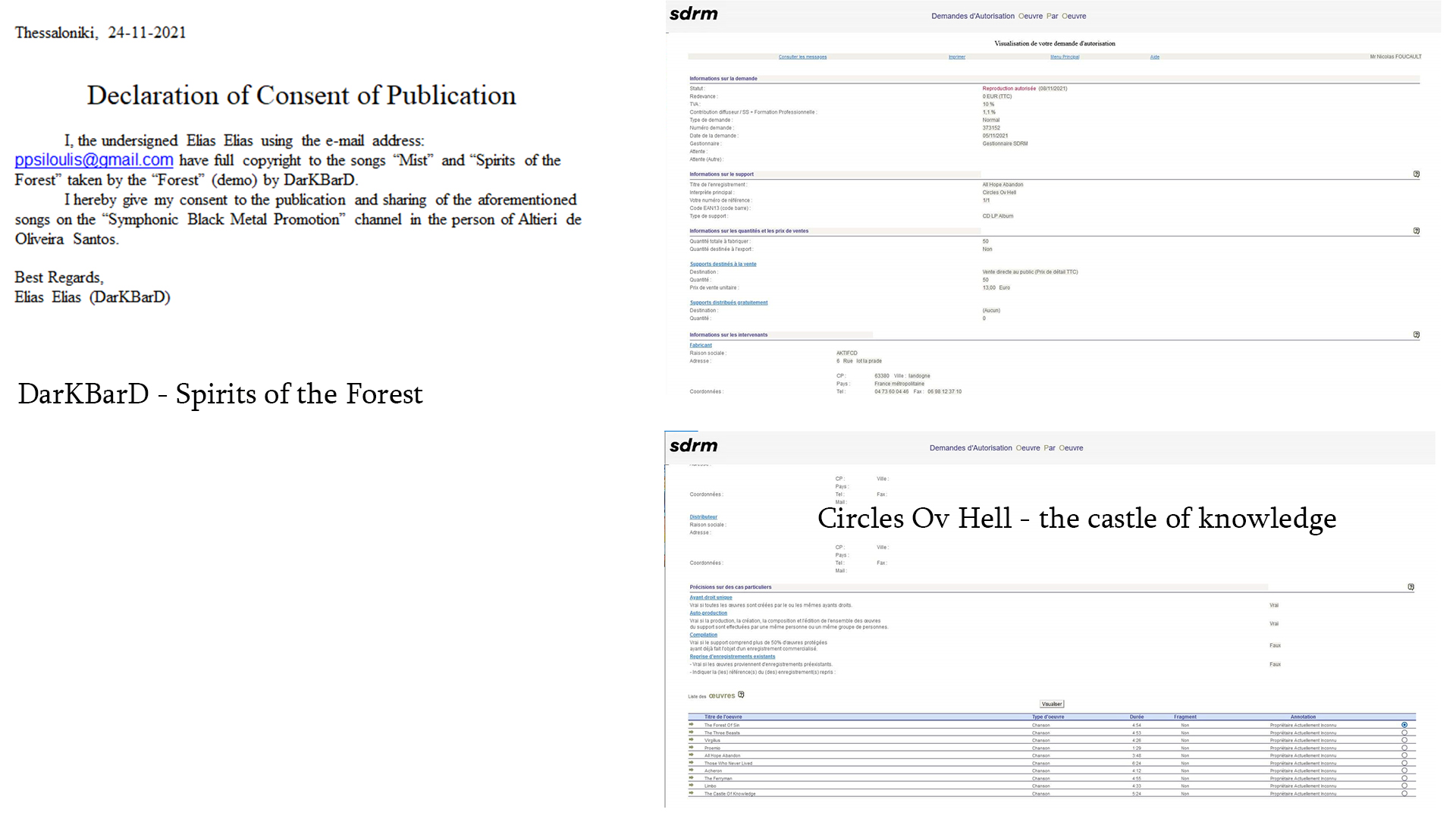Open Consulter les messages link

point(802,57)
